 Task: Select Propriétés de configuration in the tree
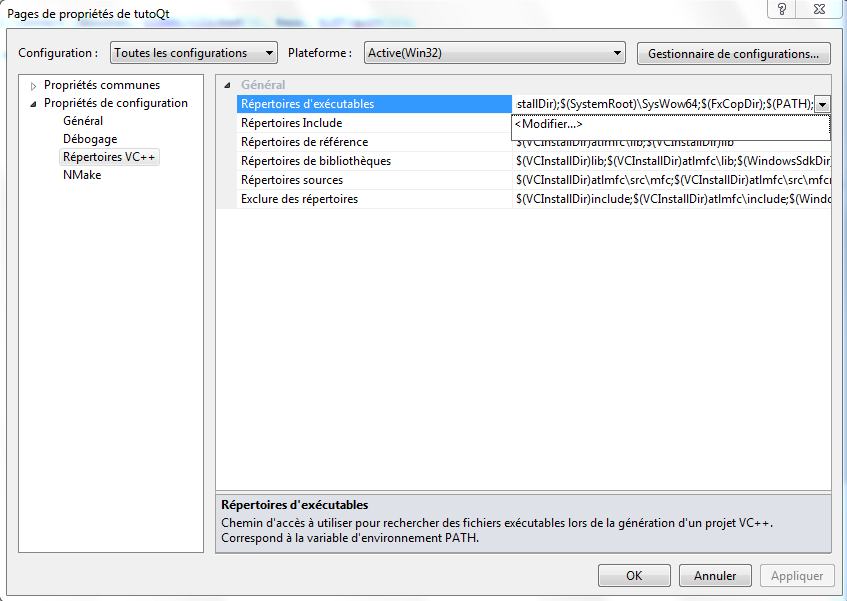[x=116, y=103]
